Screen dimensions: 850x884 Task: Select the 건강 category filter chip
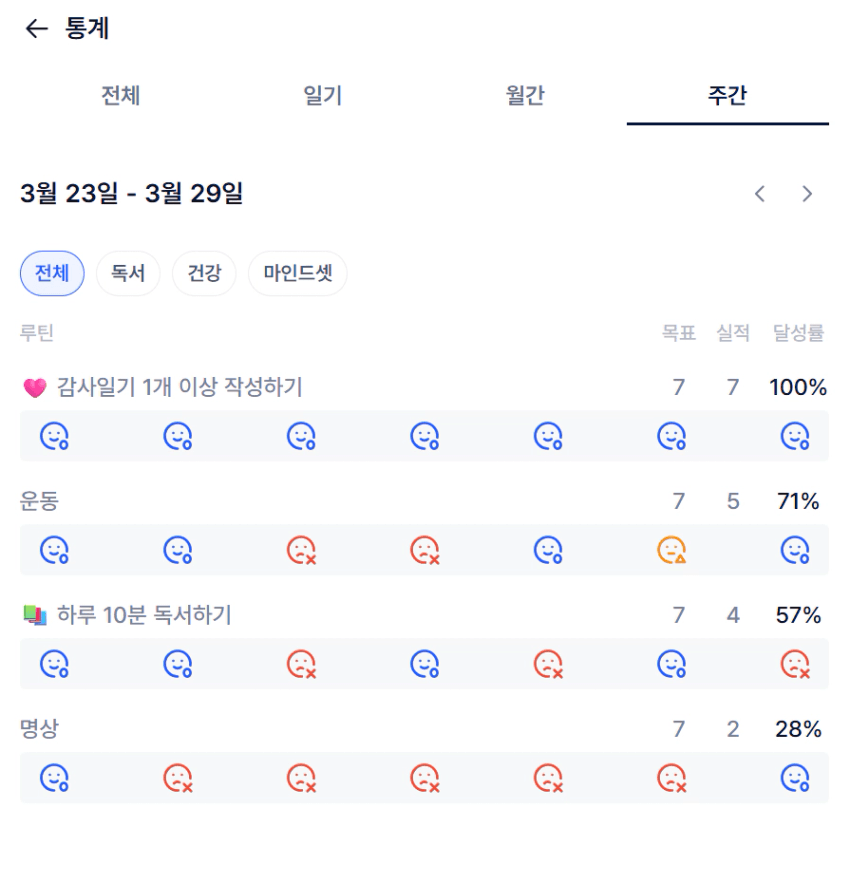click(204, 274)
